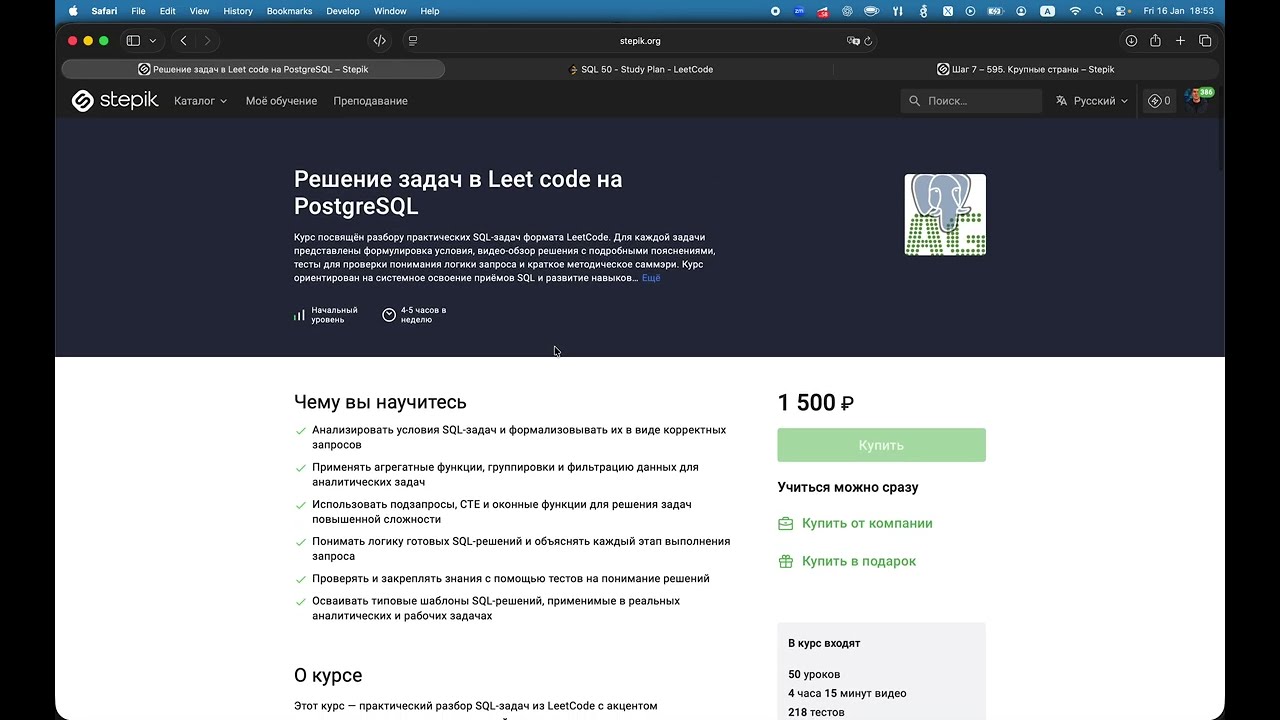Click the 1 500 ₽ price text

(x=816, y=403)
